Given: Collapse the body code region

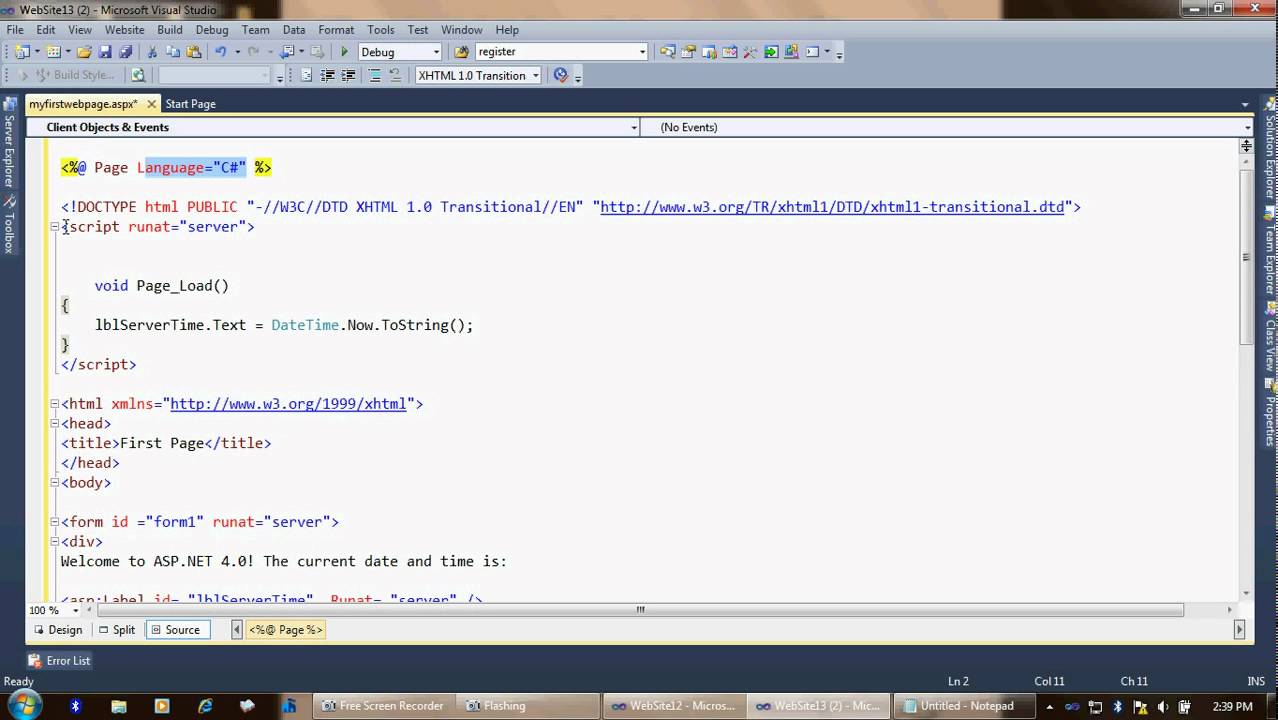Looking at the screenshot, I should [x=55, y=483].
